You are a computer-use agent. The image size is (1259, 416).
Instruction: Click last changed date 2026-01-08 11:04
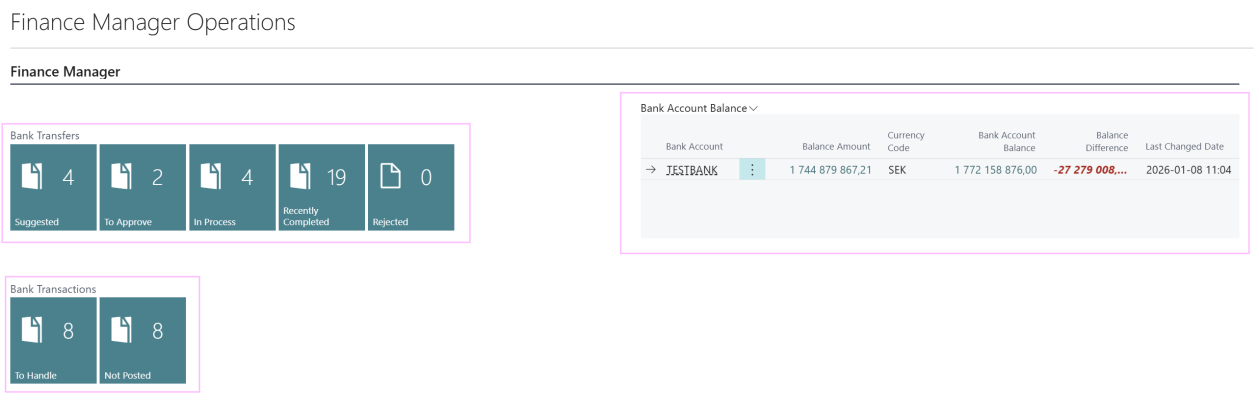pyautogui.click(x=1188, y=170)
